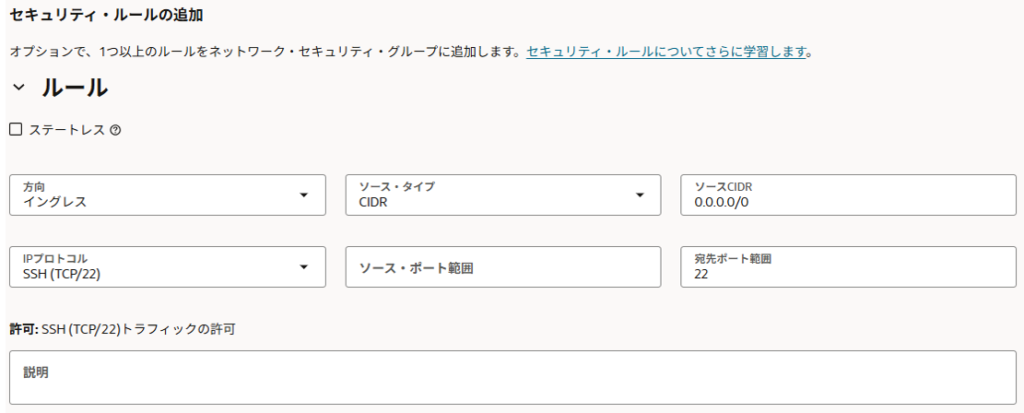The width and height of the screenshot is (1024, 413).
Task: Click the ルール section heading
Action: [74, 88]
